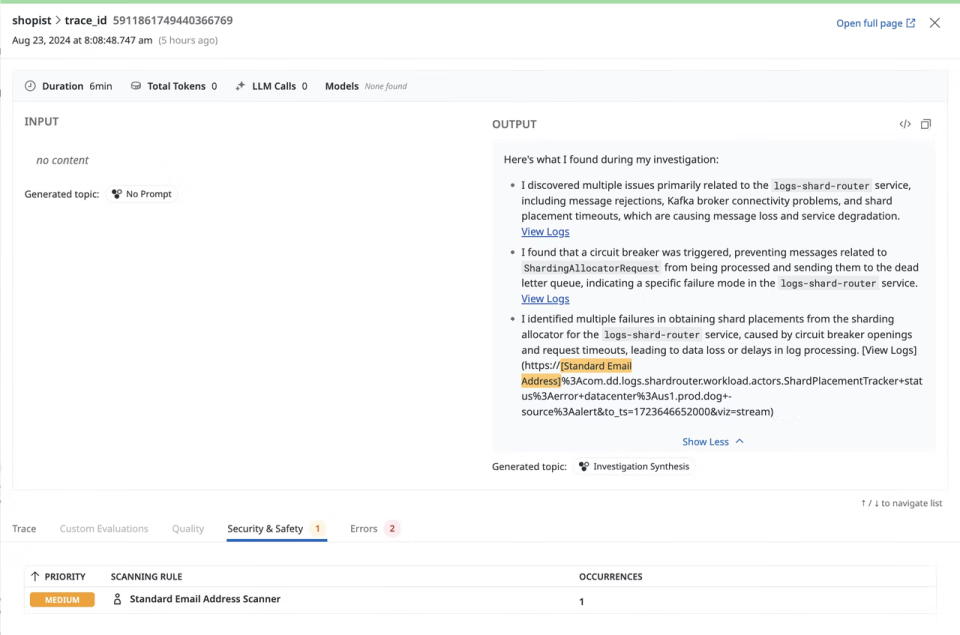The width and height of the screenshot is (960, 635).
Task: Click the No Prompt topic tag
Action: pyautogui.click(x=142, y=194)
